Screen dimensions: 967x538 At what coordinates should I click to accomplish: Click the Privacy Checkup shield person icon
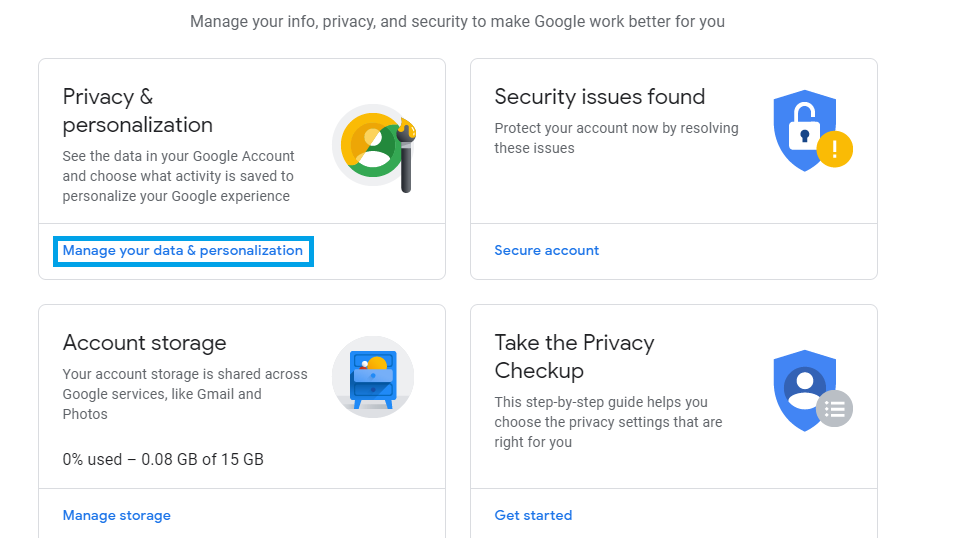pyautogui.click(x=804, y=388)
